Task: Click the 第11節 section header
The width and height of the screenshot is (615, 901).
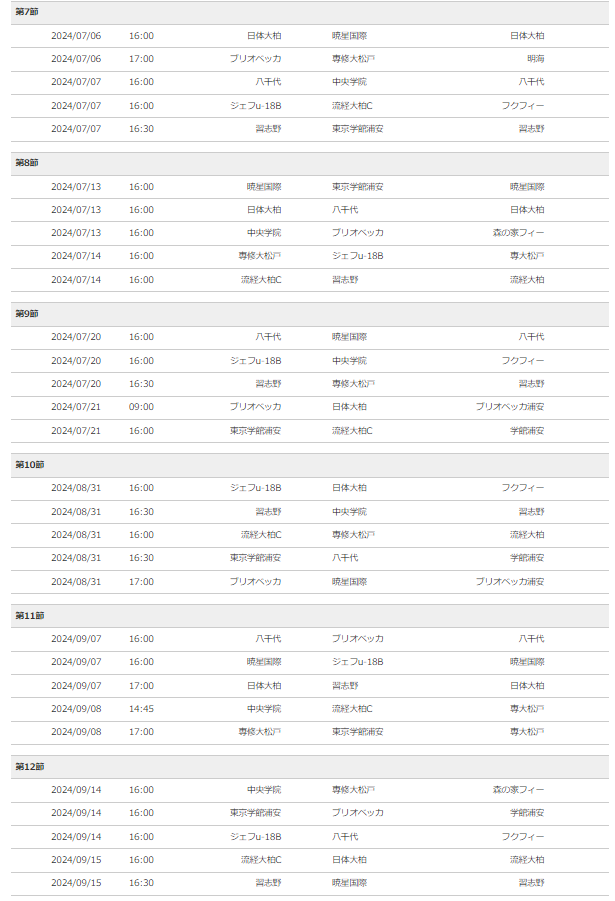Action: [309, 616]
